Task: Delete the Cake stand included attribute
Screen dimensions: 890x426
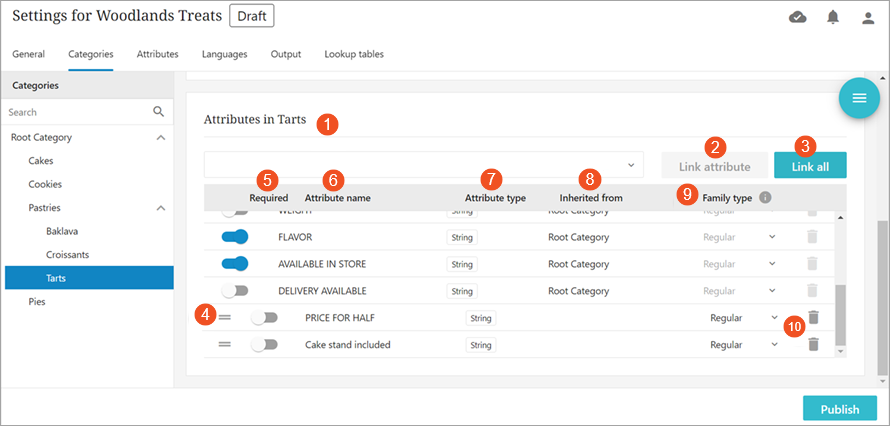Action: pyautogui.click(x=813, y=344)
